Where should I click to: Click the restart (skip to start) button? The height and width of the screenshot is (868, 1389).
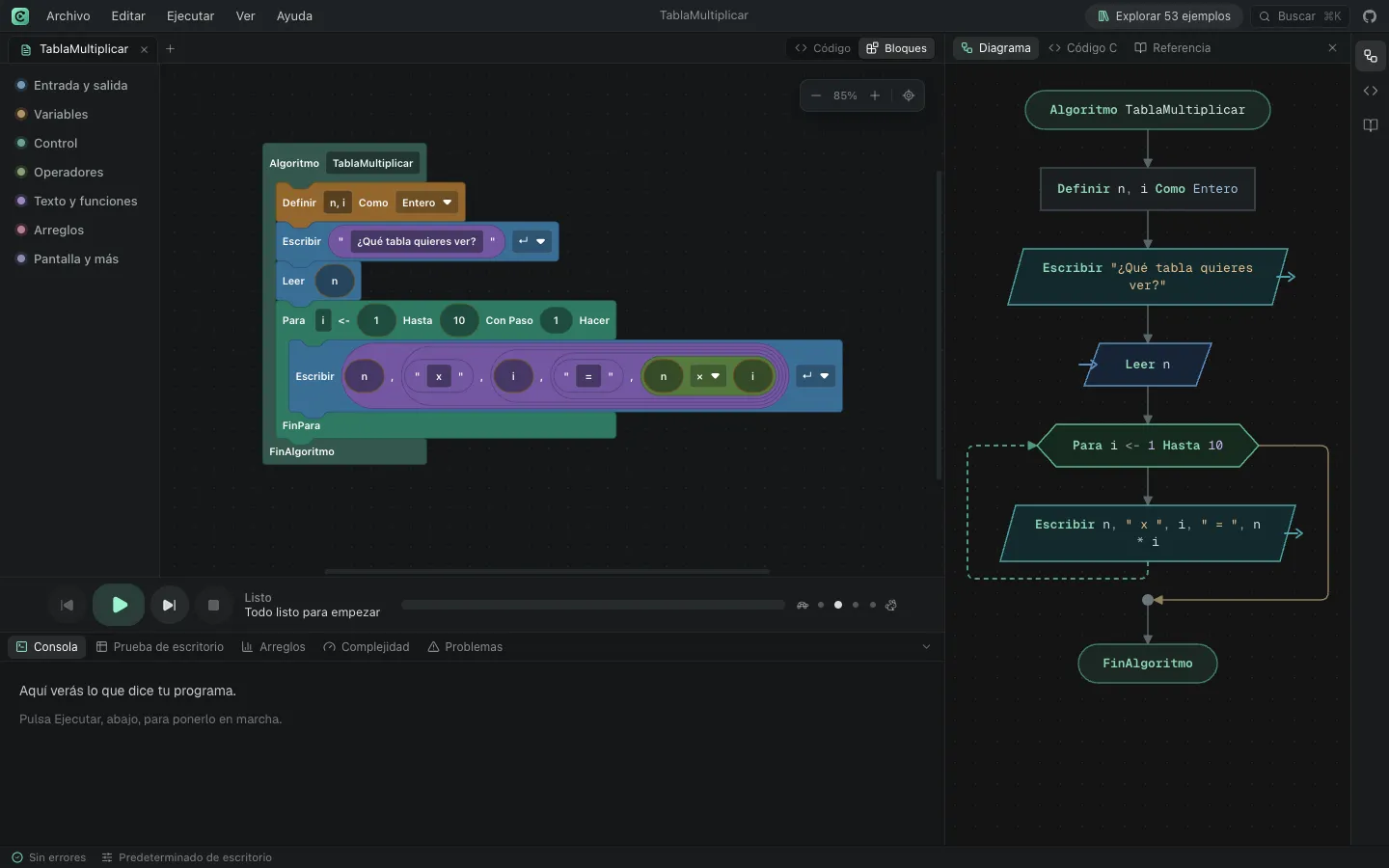[x=67, y=605]
